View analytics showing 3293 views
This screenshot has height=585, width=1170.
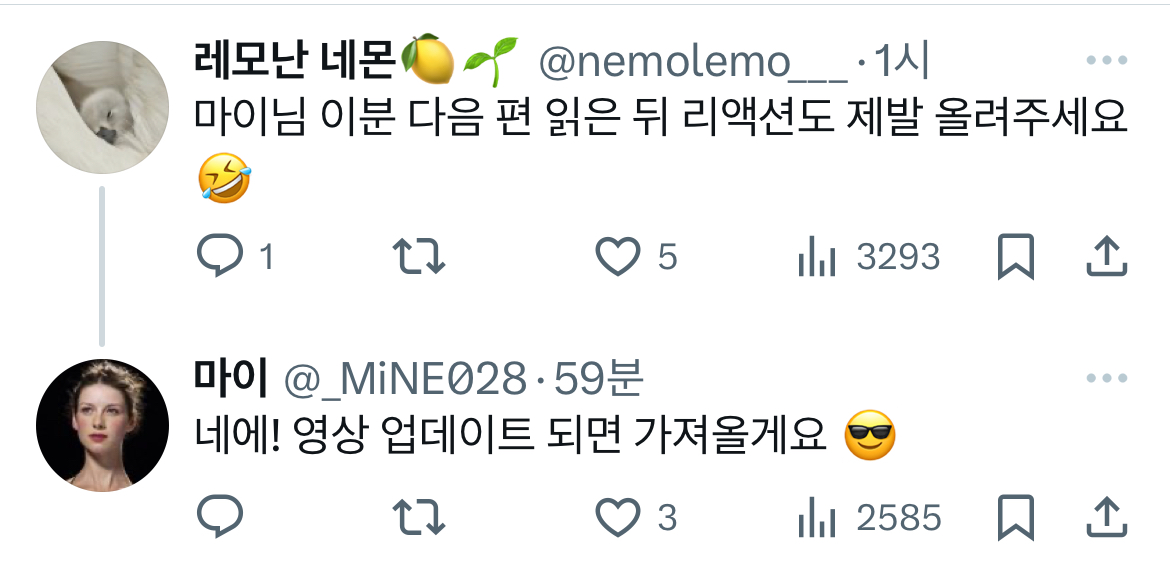816,257
